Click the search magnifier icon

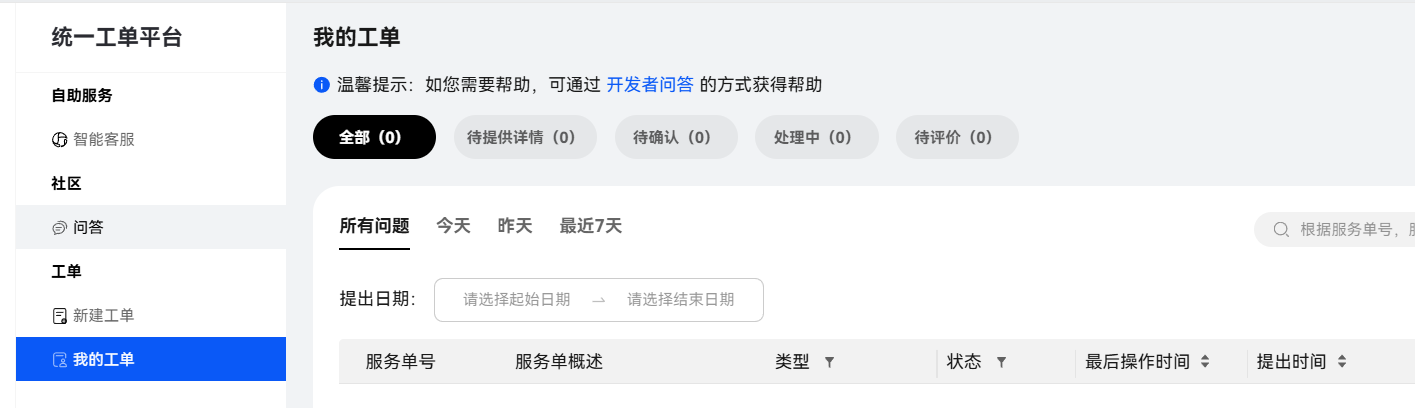(1280, 230)
